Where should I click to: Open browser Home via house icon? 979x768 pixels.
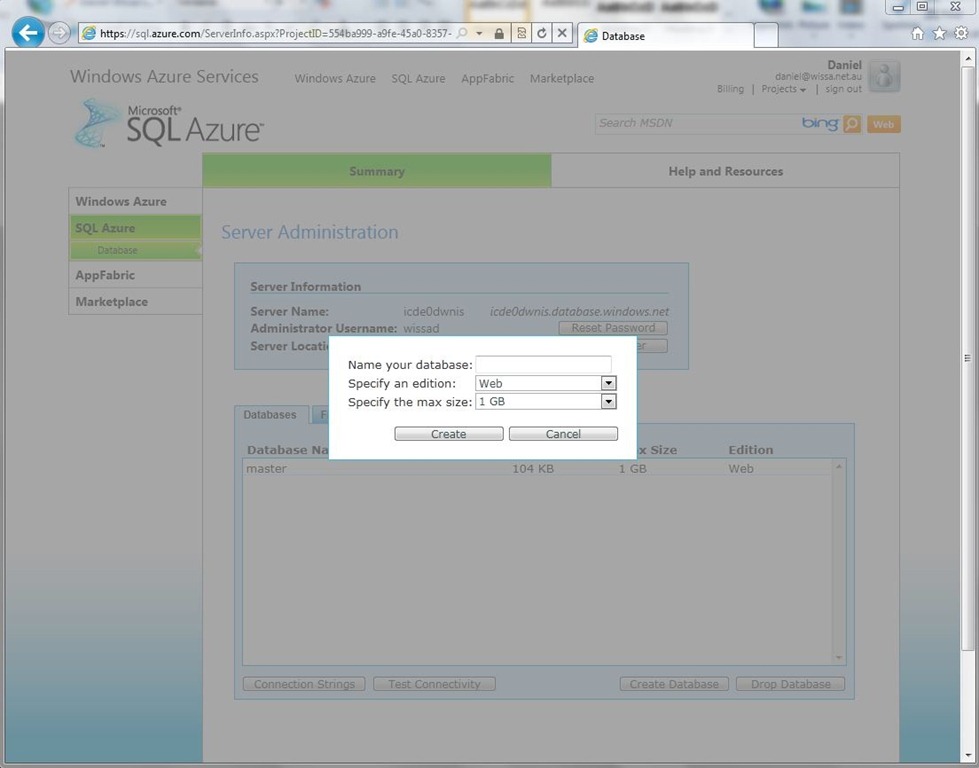coord(917,34)
